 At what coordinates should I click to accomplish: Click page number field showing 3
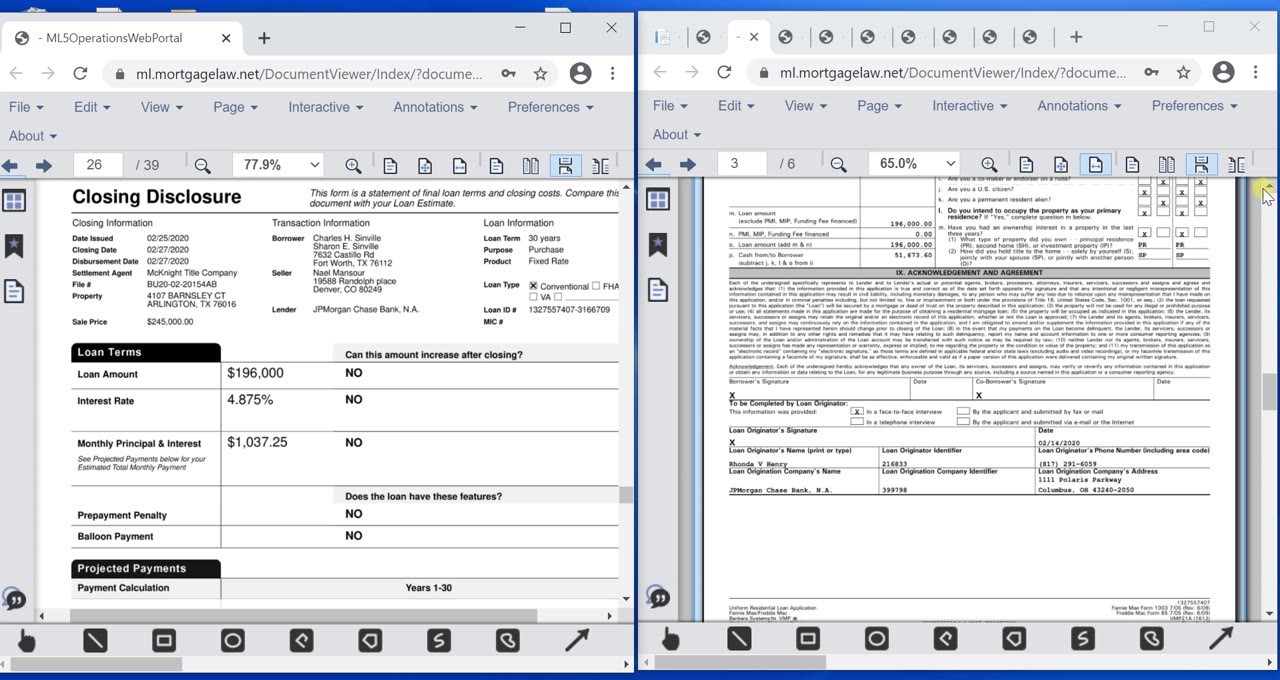tap(742, 164)
